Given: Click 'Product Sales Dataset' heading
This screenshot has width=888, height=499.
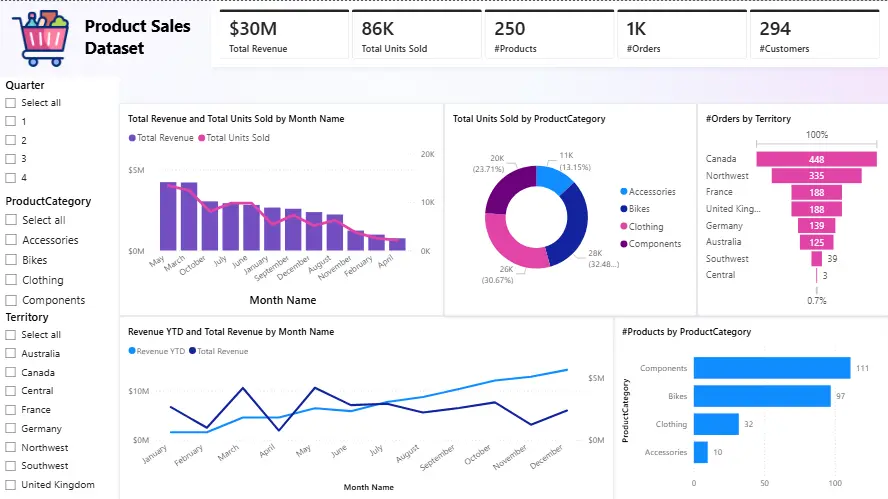Looking at the screenshot, I should [x=138, y=37].
